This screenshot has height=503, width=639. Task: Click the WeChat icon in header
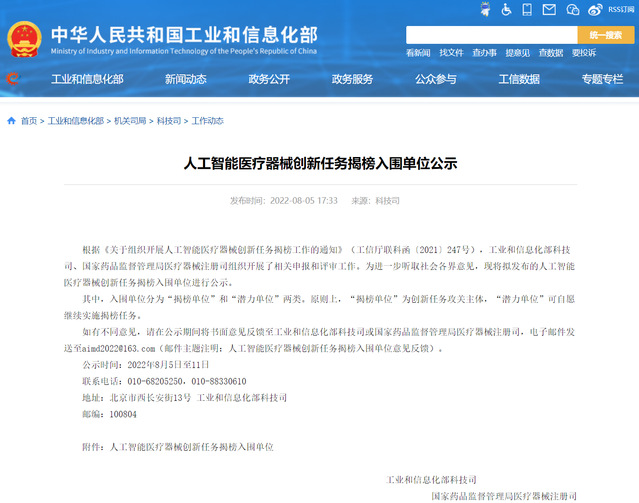pos(573,10)
